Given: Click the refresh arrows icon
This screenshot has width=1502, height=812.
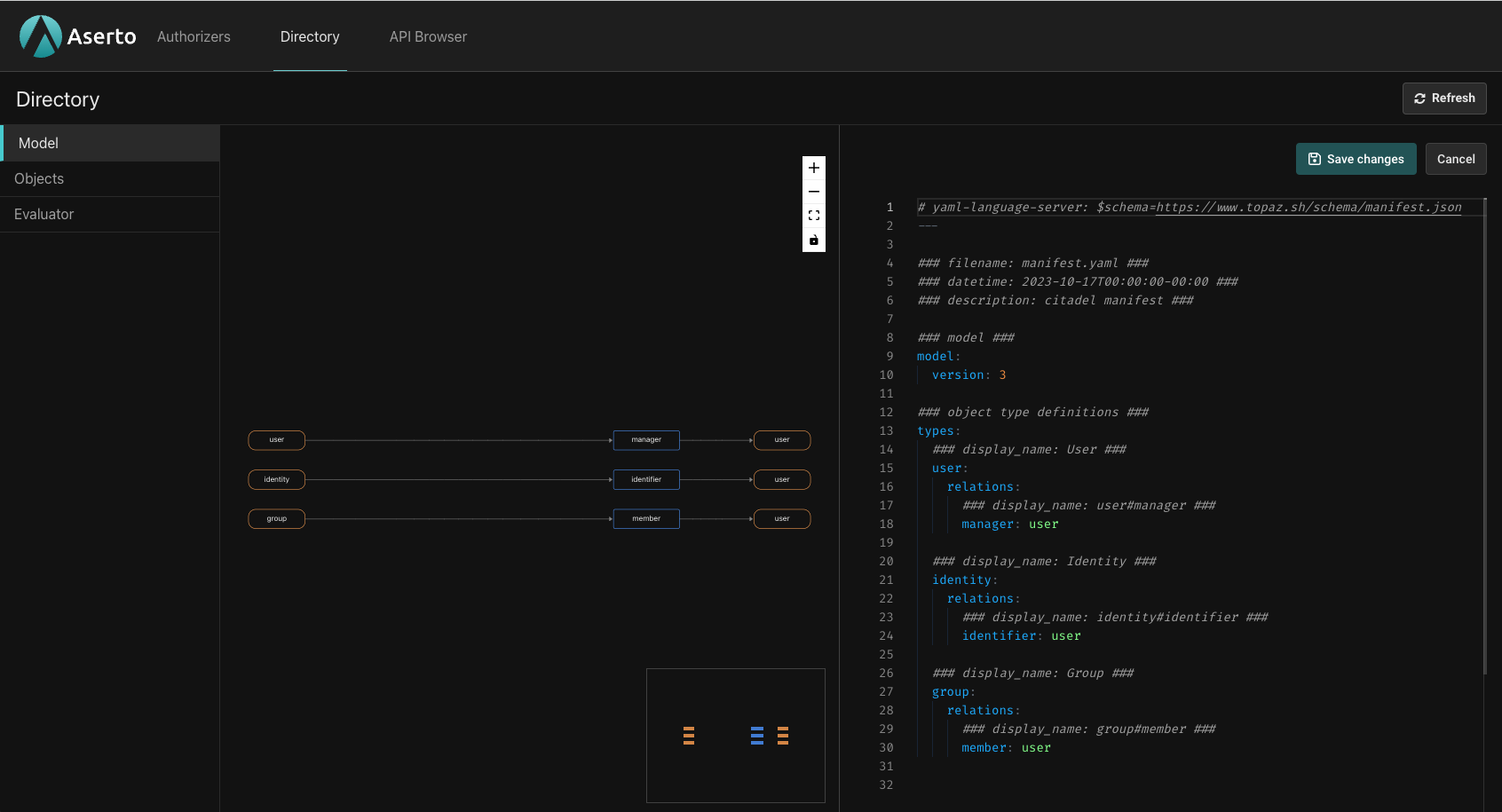Looking at the screenshot, I should [1419, 99].
